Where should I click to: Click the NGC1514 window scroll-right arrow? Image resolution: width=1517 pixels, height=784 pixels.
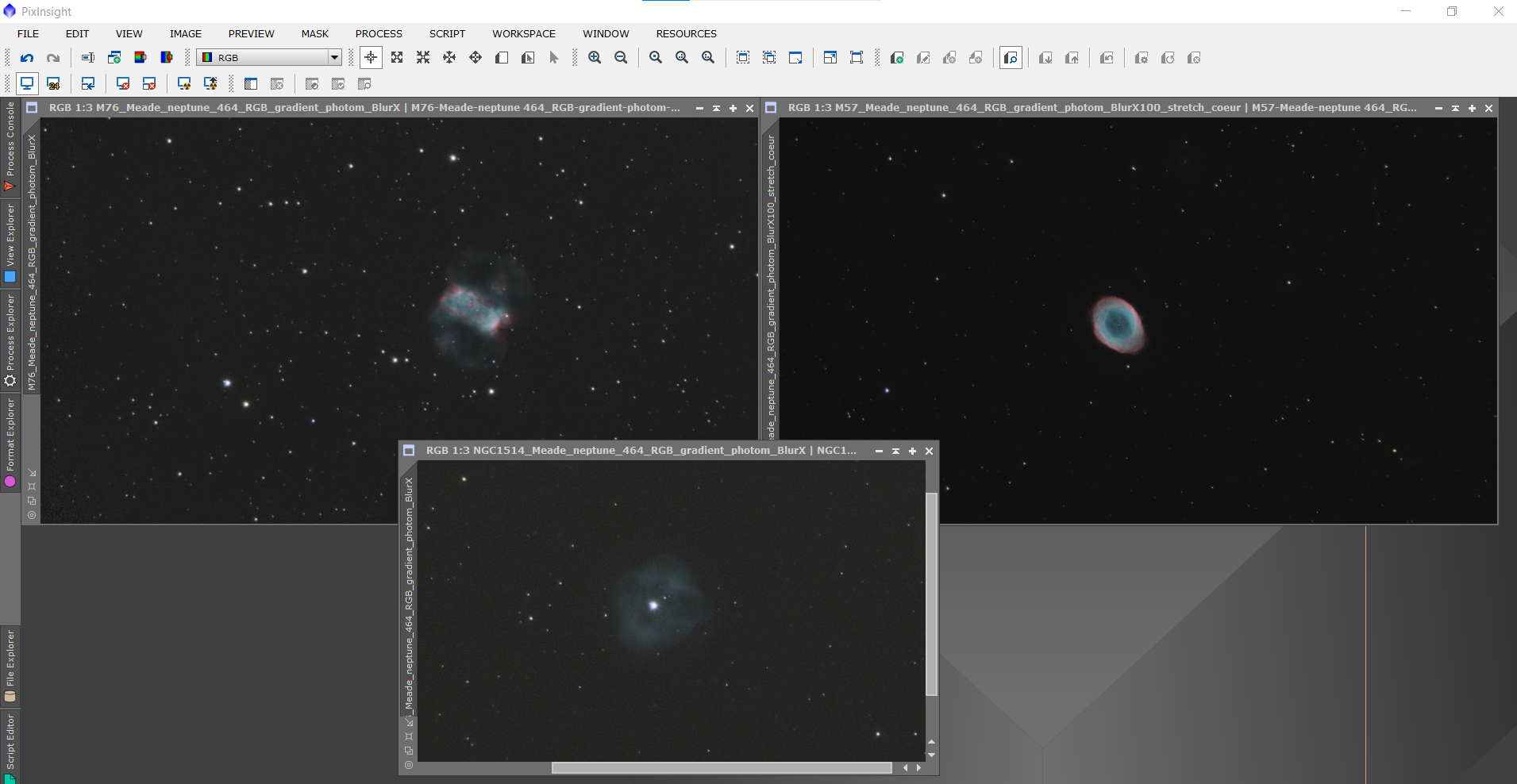918,767
